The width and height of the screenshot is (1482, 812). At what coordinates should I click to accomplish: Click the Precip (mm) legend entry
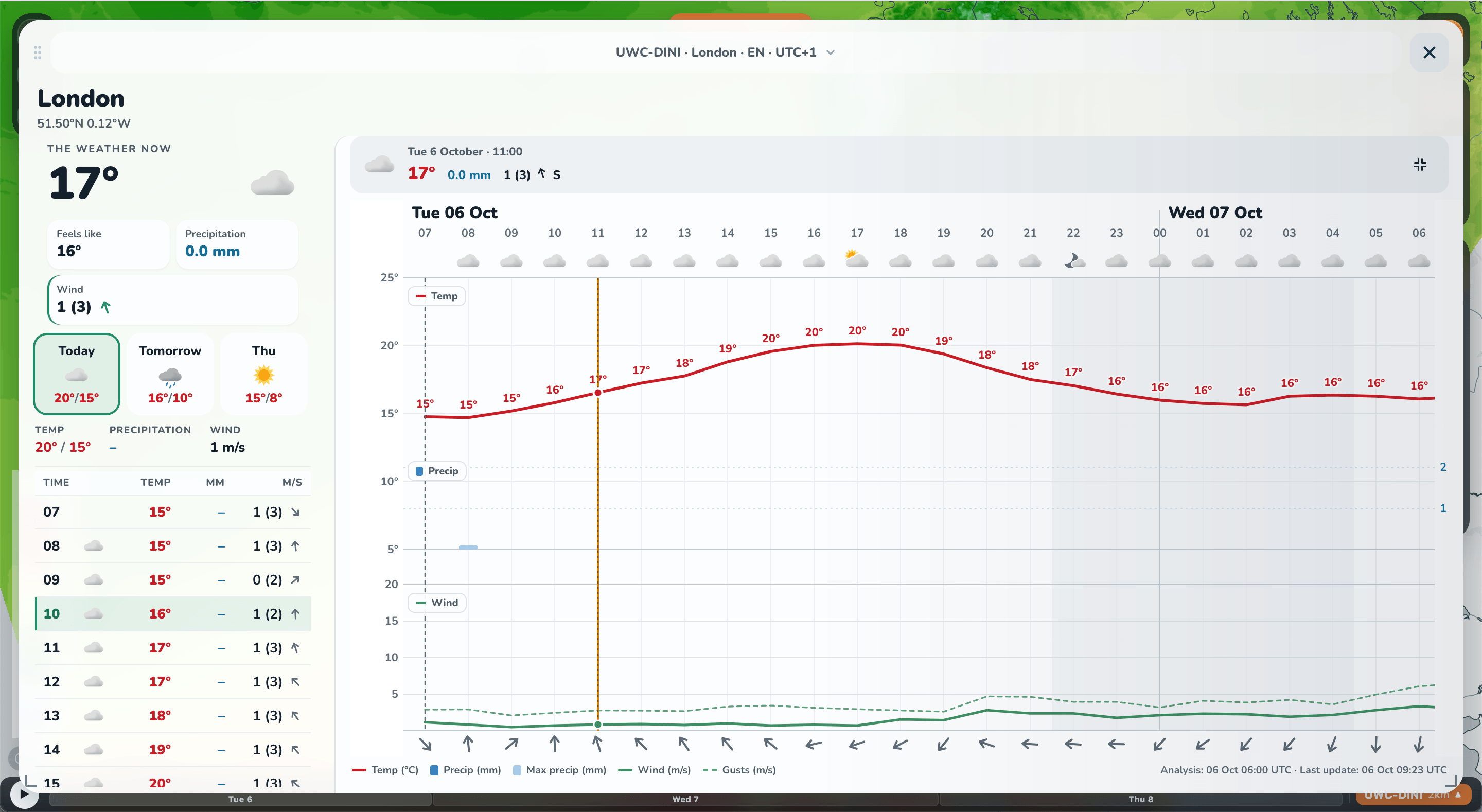[x=465, y=770]
